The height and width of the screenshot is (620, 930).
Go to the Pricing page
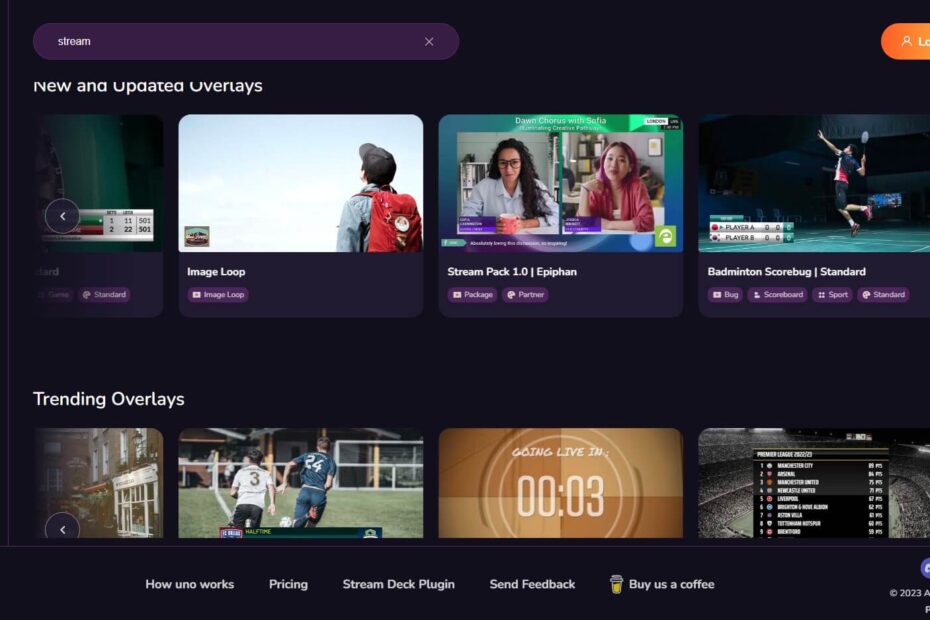click(288, 584)
